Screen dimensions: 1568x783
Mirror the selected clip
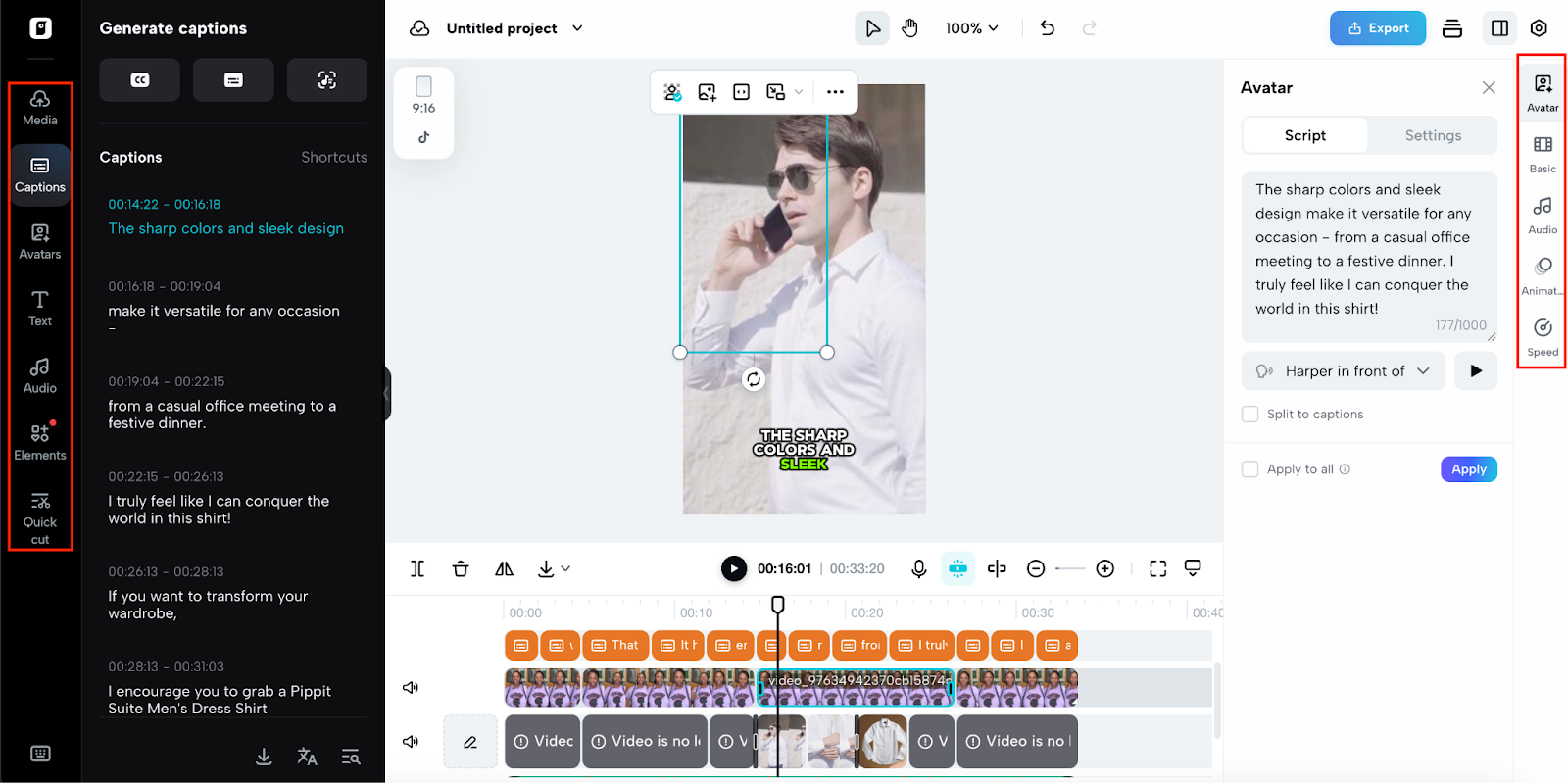[x=504, y=568]
